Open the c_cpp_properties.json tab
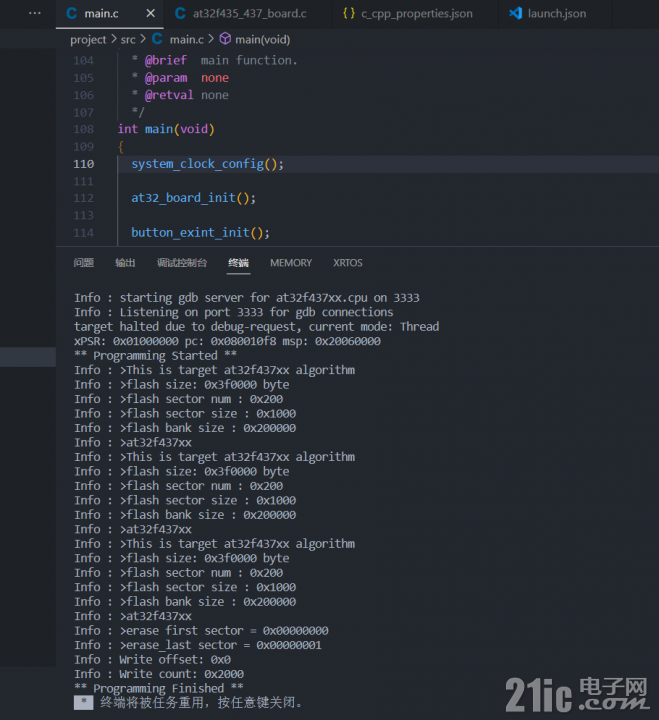 point(416,14)
